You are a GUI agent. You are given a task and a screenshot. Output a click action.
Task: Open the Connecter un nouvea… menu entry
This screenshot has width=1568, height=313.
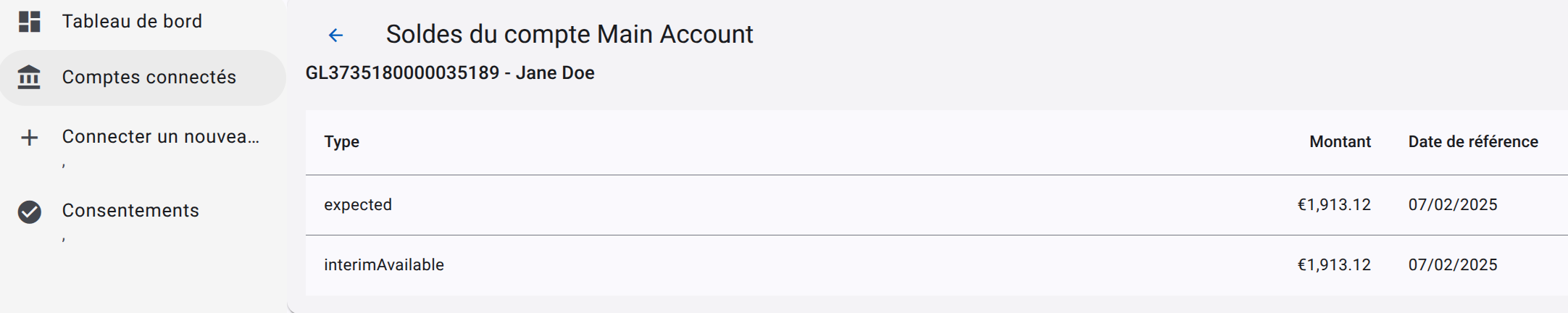[x=160, y=137]
